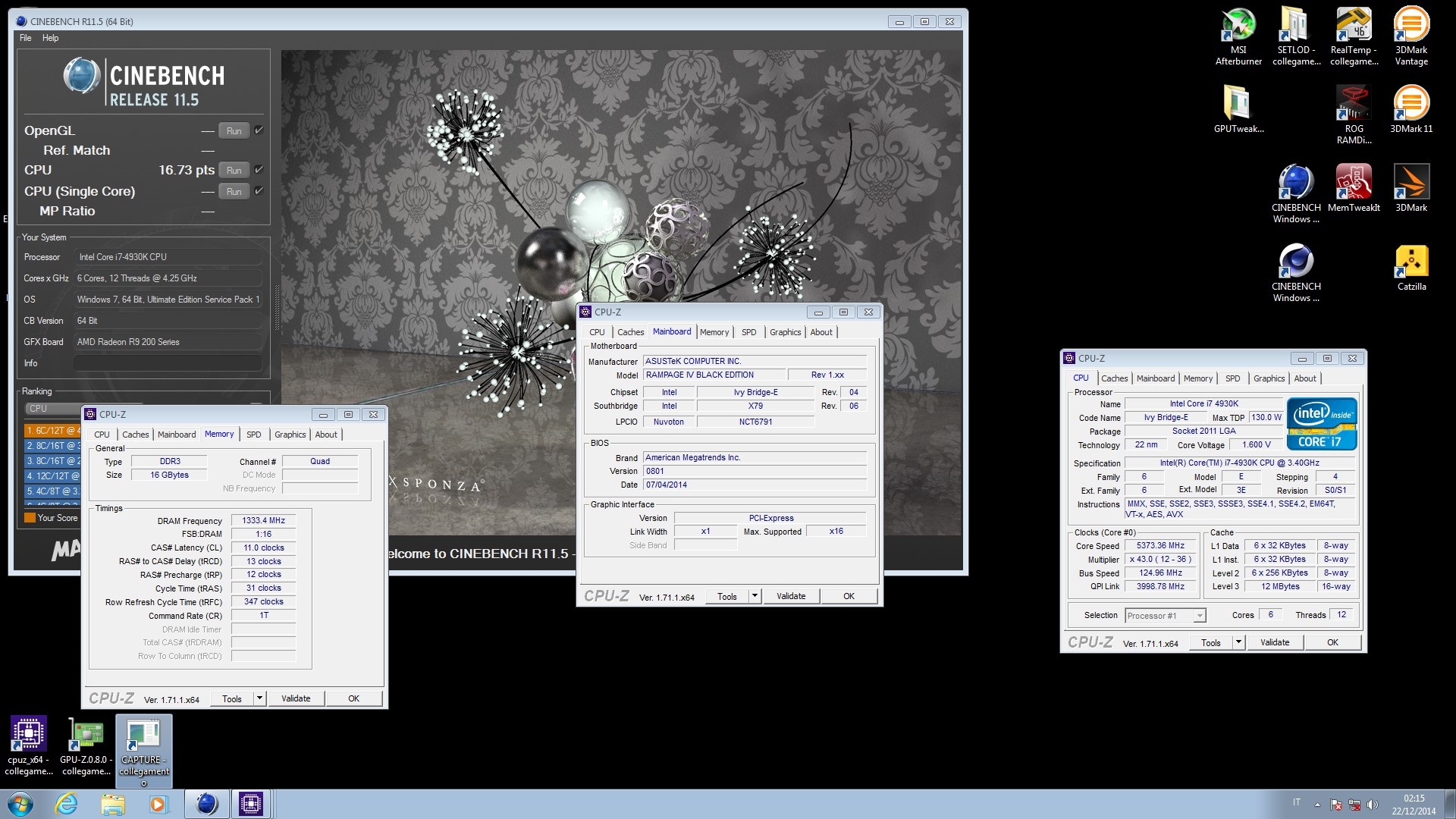The height and width of the screenshot is (819, 1456).
Task: Run the CPU benchmark in Cinebench
Action: [234, 171]
